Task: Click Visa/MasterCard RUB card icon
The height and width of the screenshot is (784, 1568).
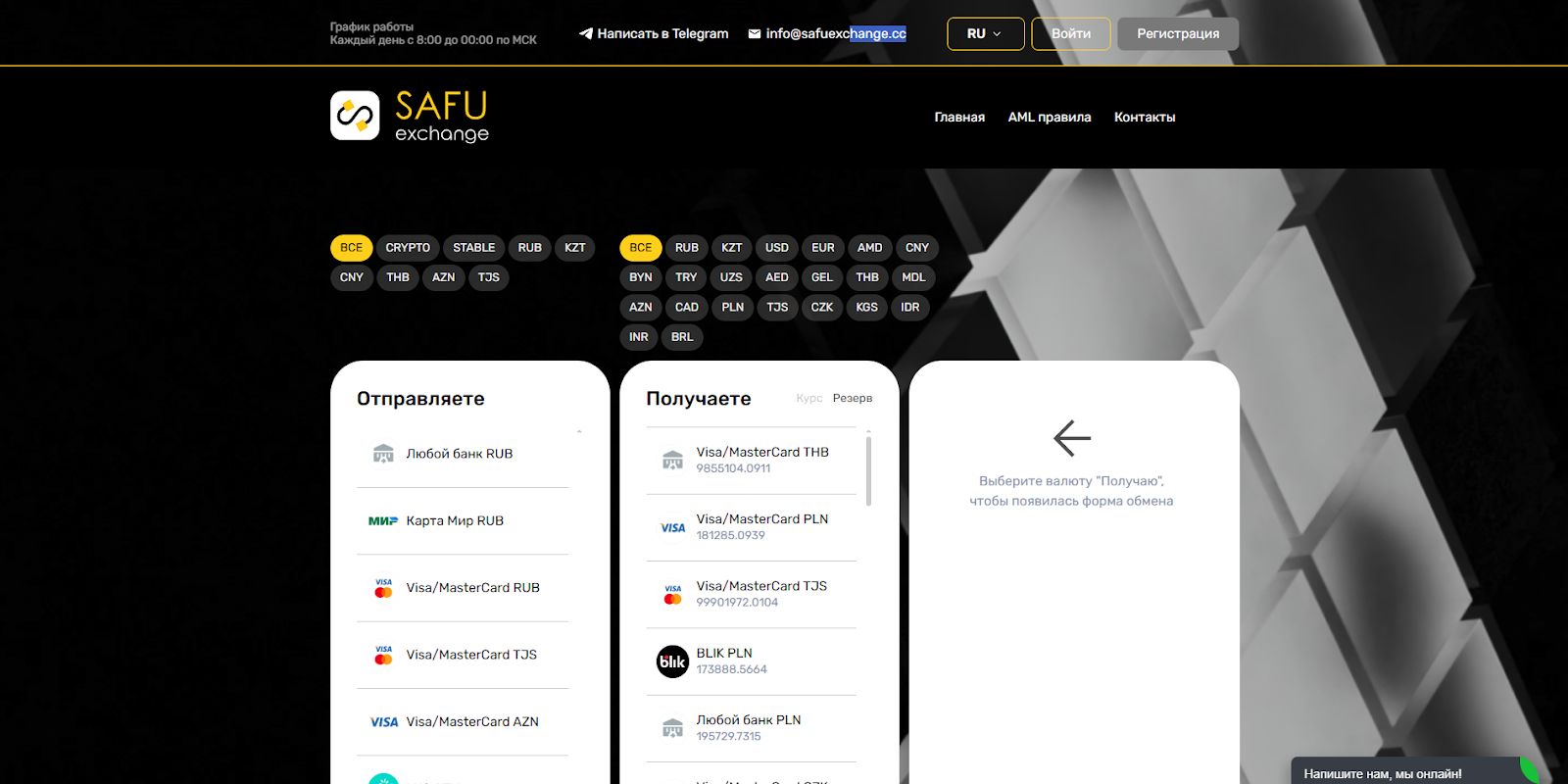Action: coord(383,588)
